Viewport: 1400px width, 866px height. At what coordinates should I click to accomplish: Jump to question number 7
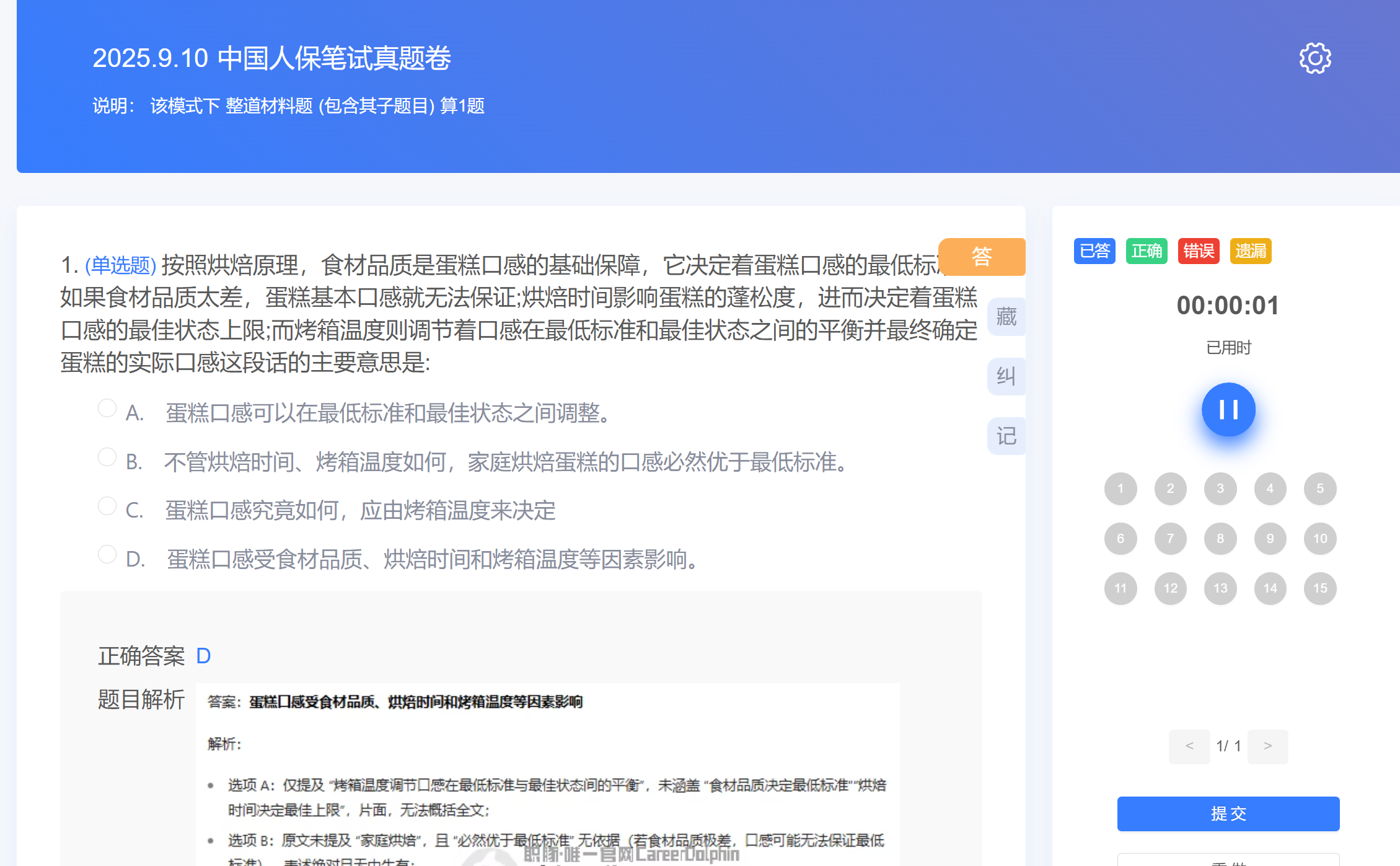1170,539
